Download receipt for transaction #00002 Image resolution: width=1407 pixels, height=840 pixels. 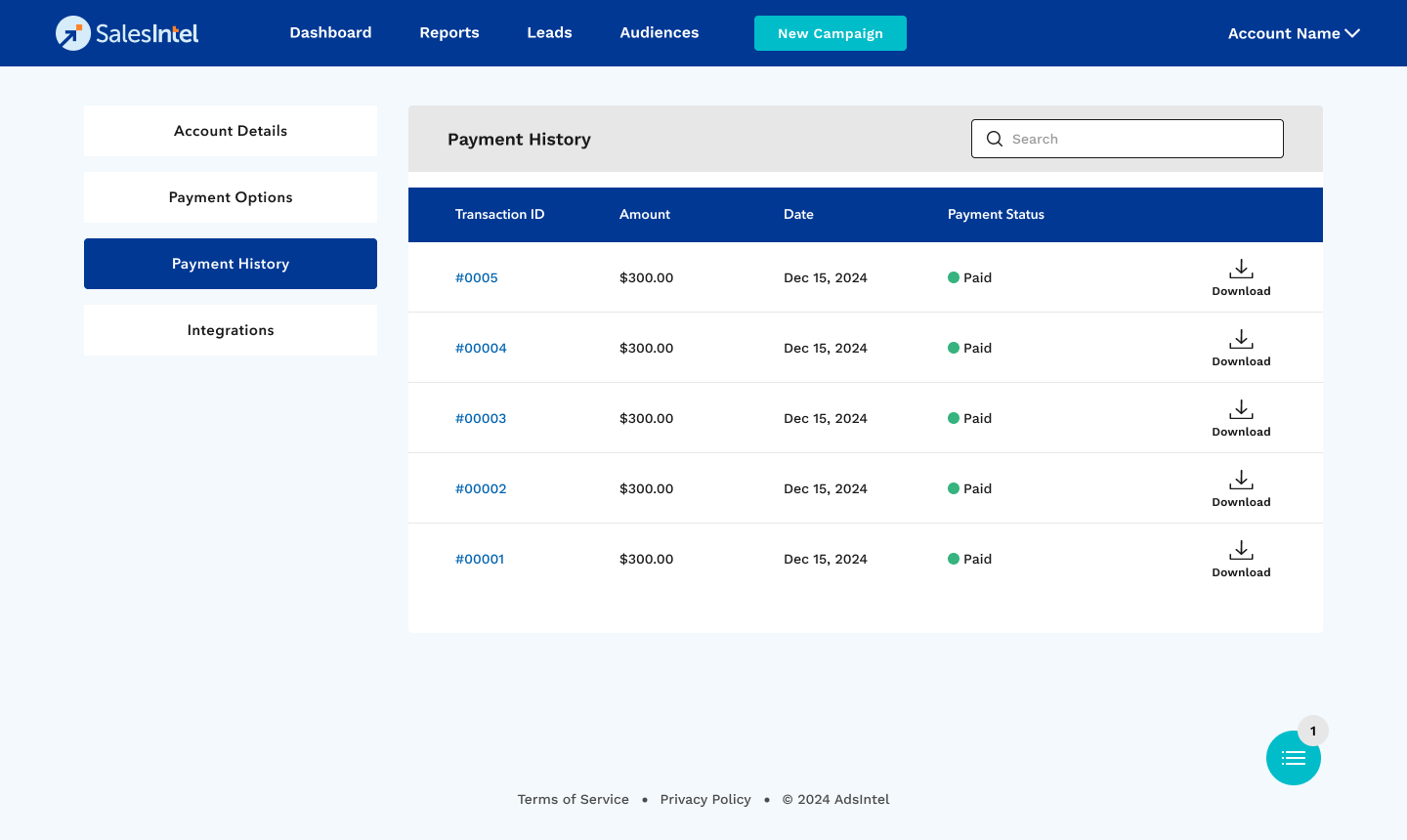coord(1241,488)
